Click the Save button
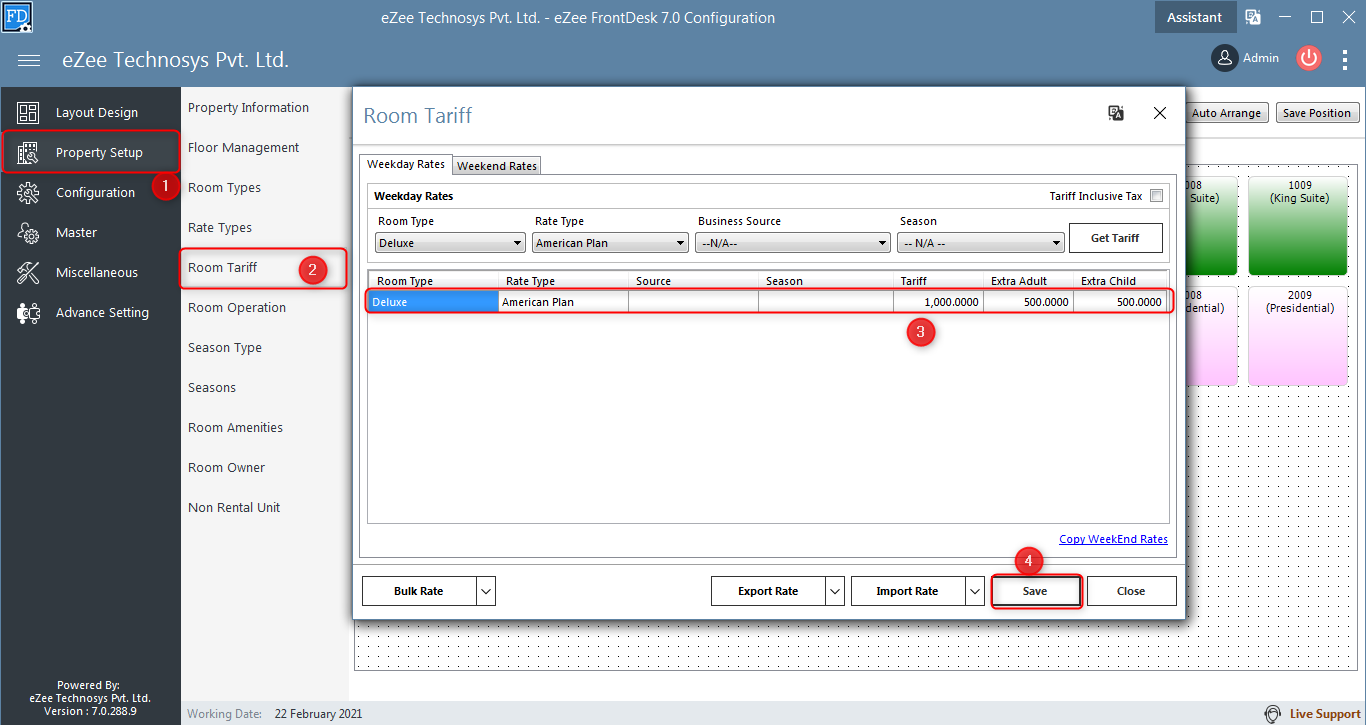The image size is (1366, 725). [1035, 591]
